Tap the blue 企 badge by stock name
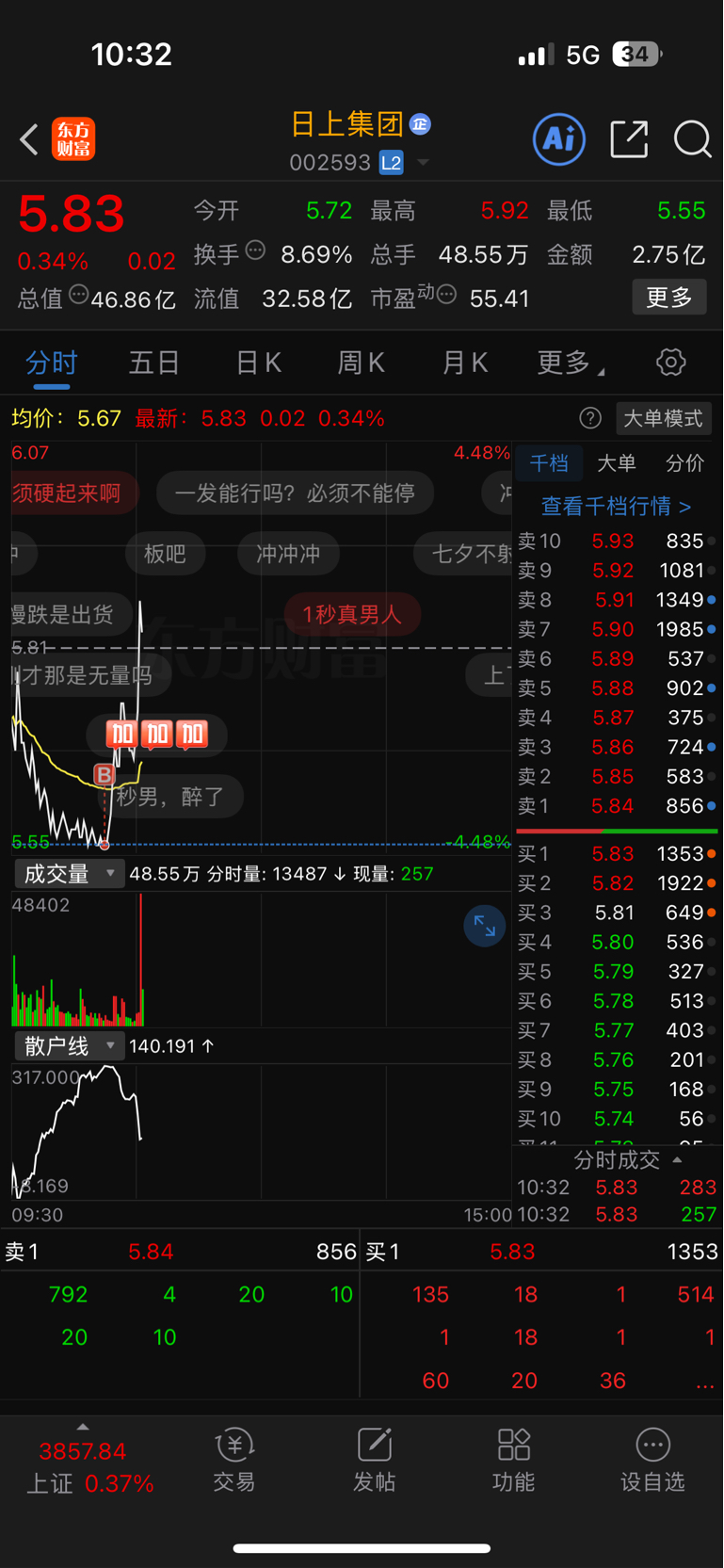This screenshot has height=1568, width=724. point(420,123)
